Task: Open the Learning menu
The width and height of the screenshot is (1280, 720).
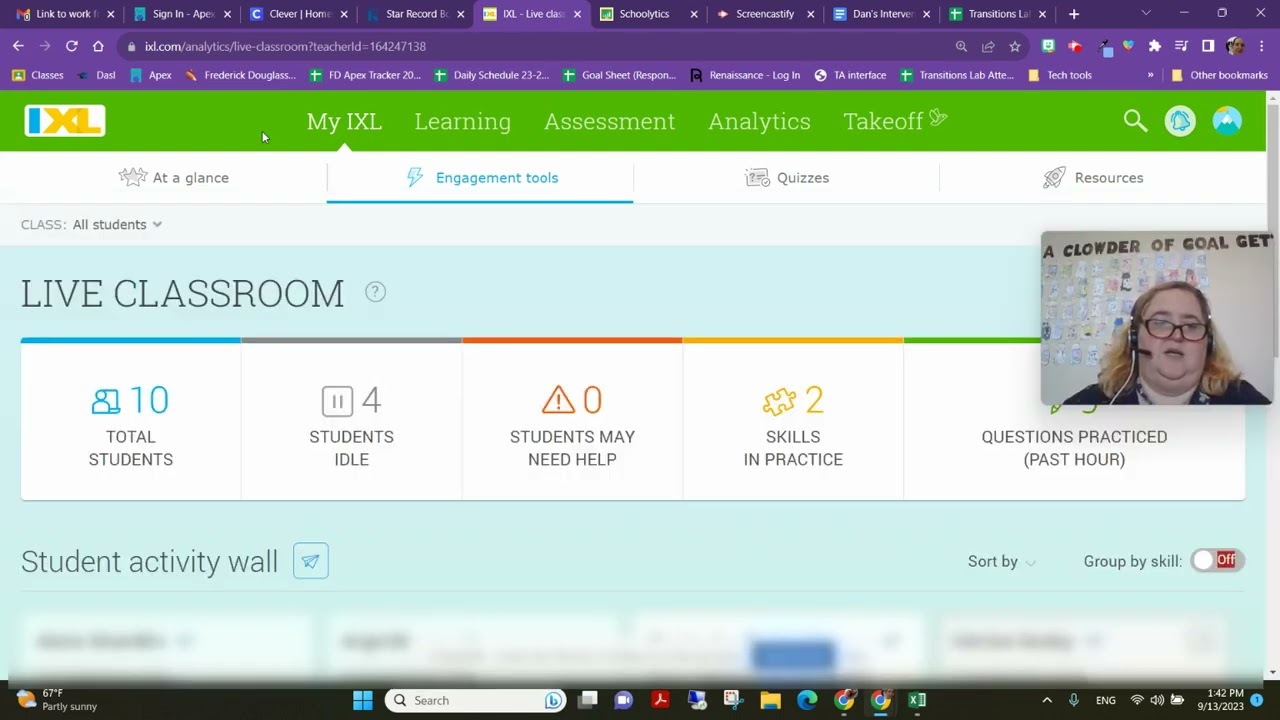Action: point(462,121)
